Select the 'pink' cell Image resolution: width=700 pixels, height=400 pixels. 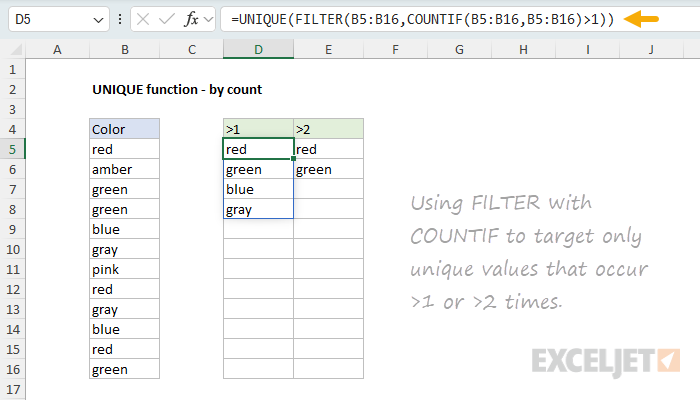(x=125, y=269)
